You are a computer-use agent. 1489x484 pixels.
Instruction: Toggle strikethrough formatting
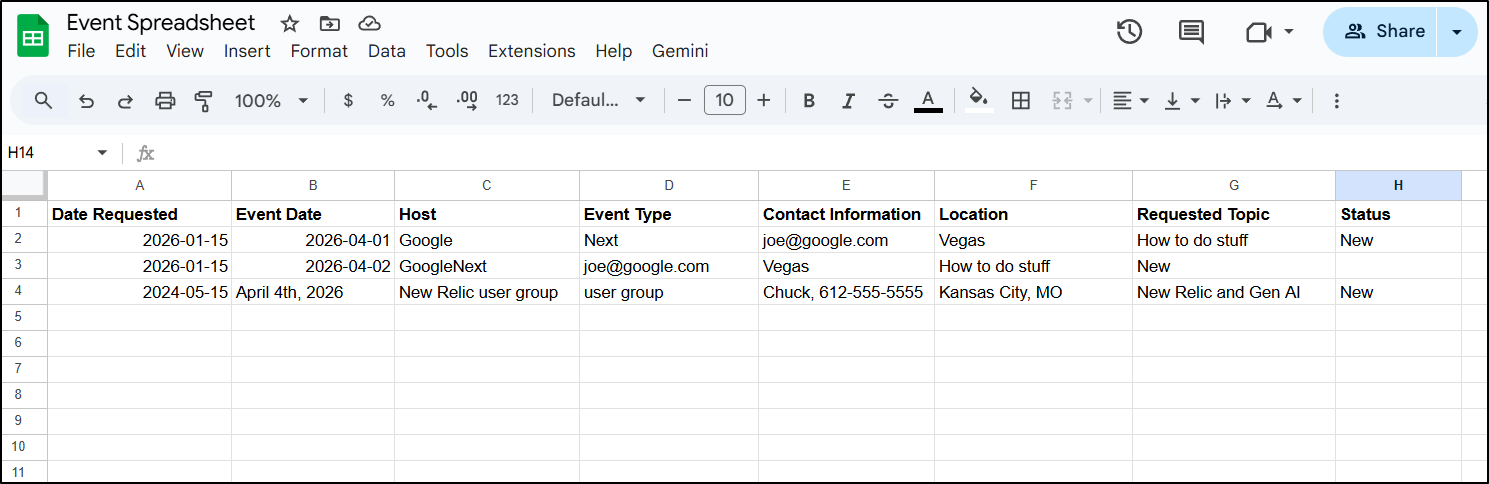pos(888,101)
